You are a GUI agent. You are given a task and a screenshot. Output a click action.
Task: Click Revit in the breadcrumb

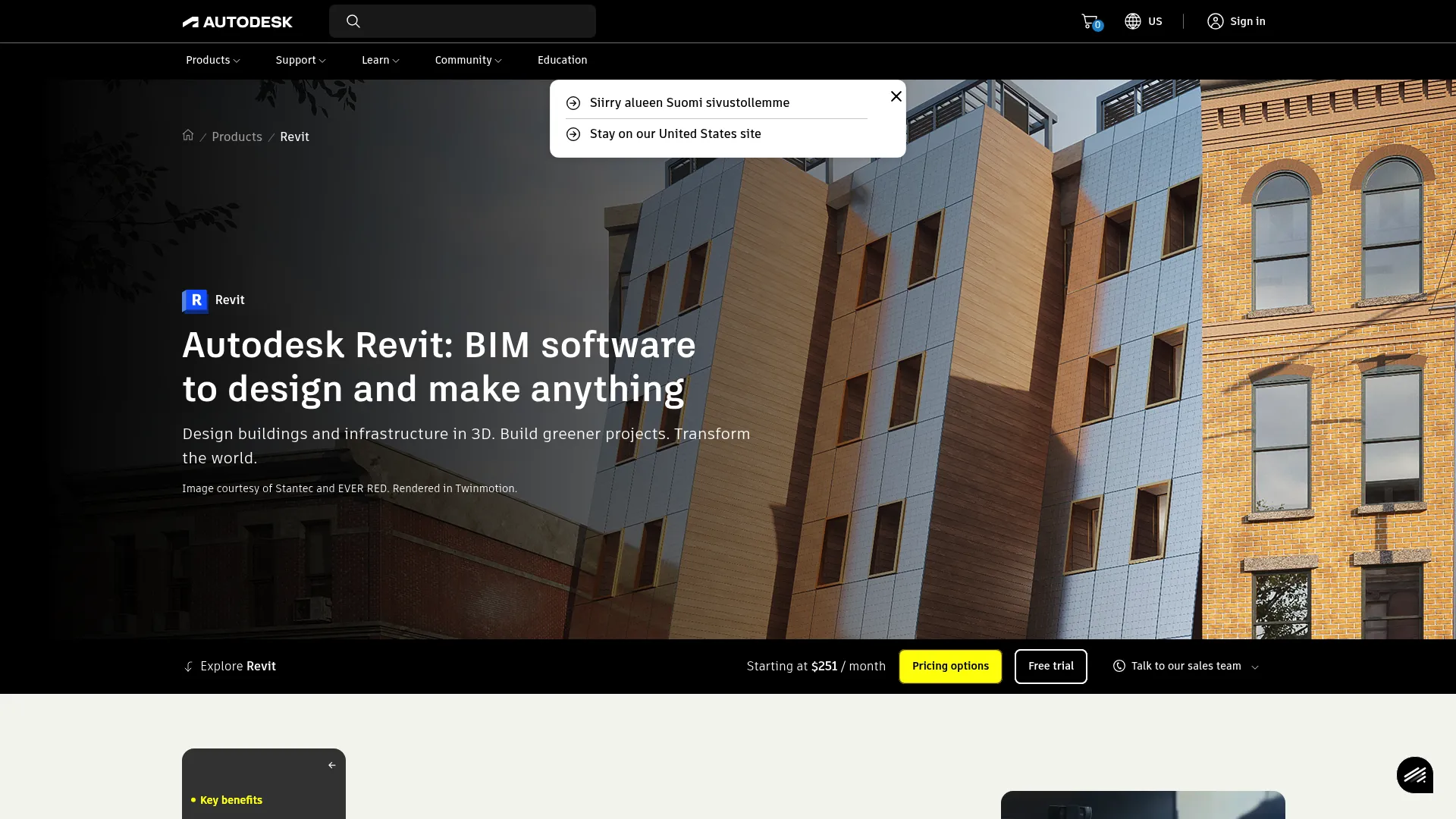pyautogui.click(x=294, y=137)
